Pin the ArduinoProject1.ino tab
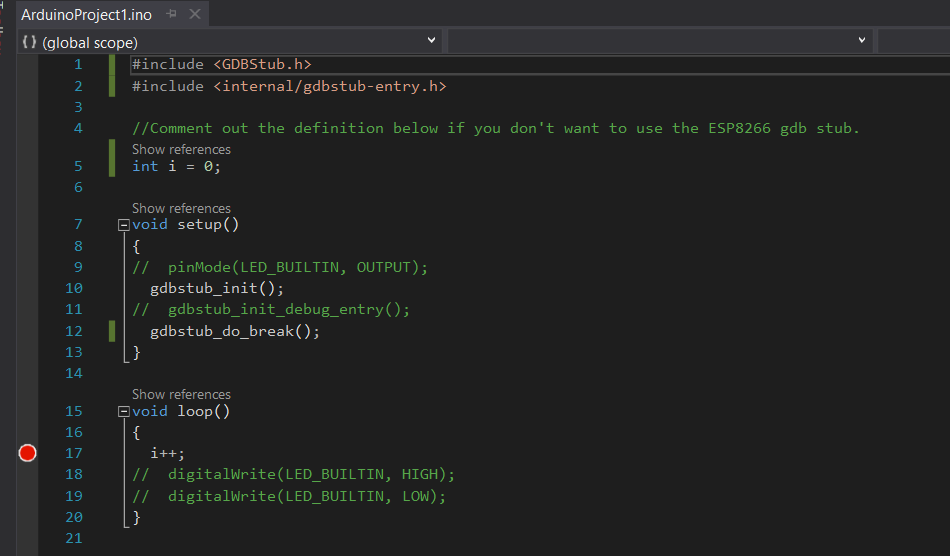This screenshot has height=556, width=950. tap(171, 14)
